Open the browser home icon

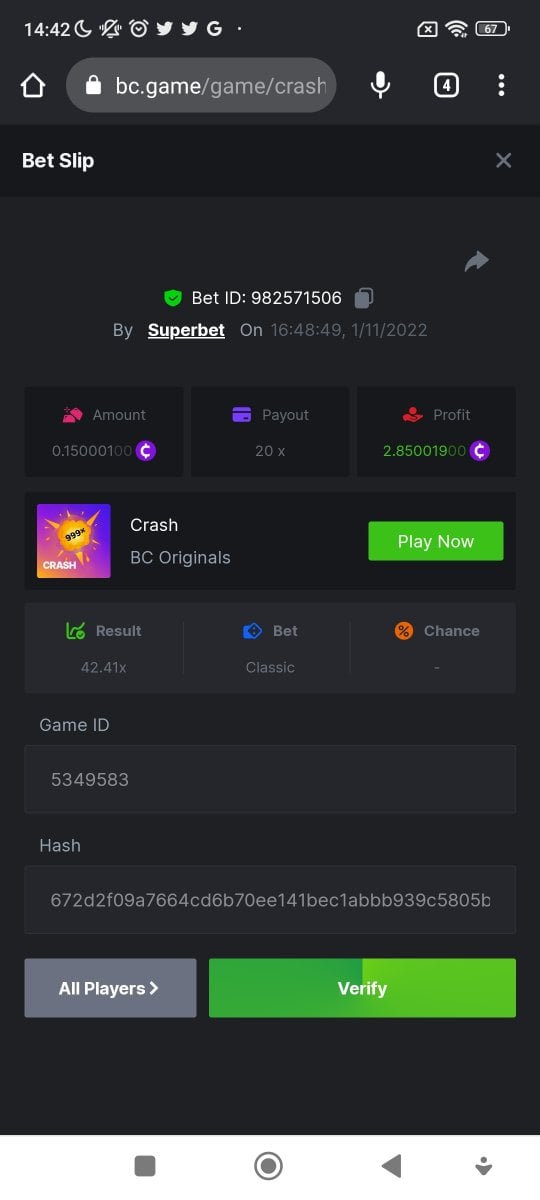pyautogui.click(x=33, y=86)
